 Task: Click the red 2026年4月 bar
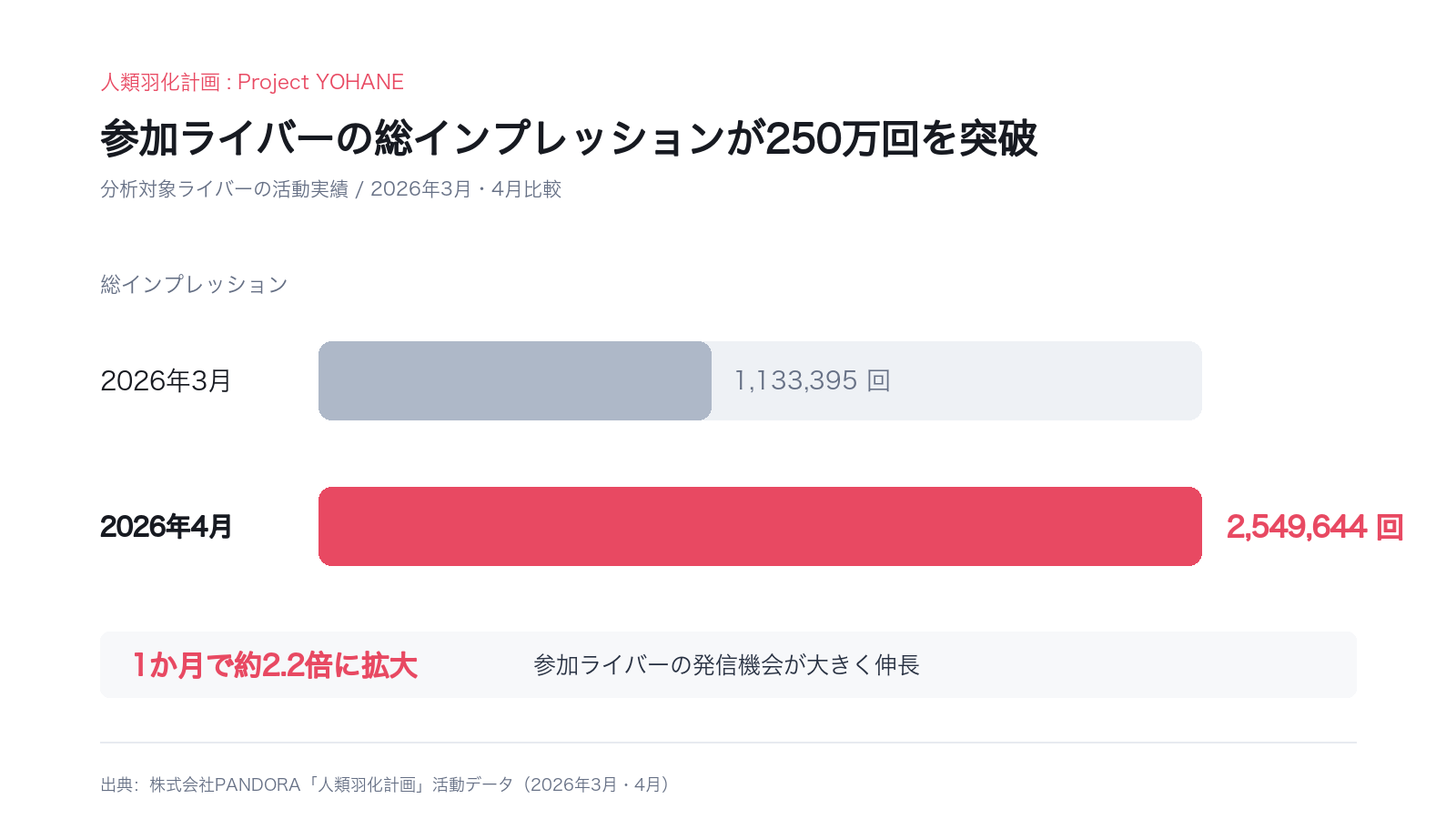point(760,526)
